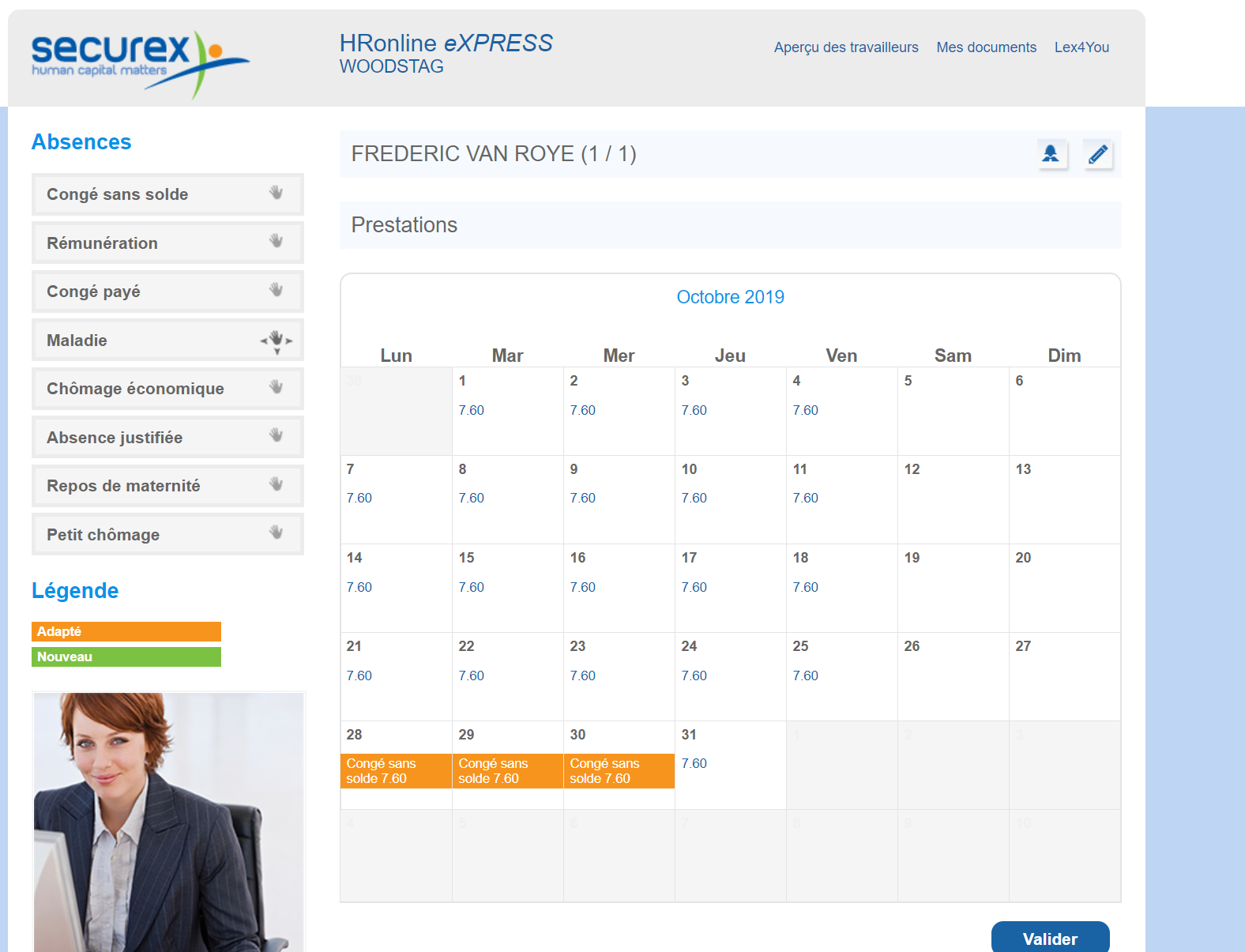
Task: Click the employee profile icon
Action: pos(1051,154)
